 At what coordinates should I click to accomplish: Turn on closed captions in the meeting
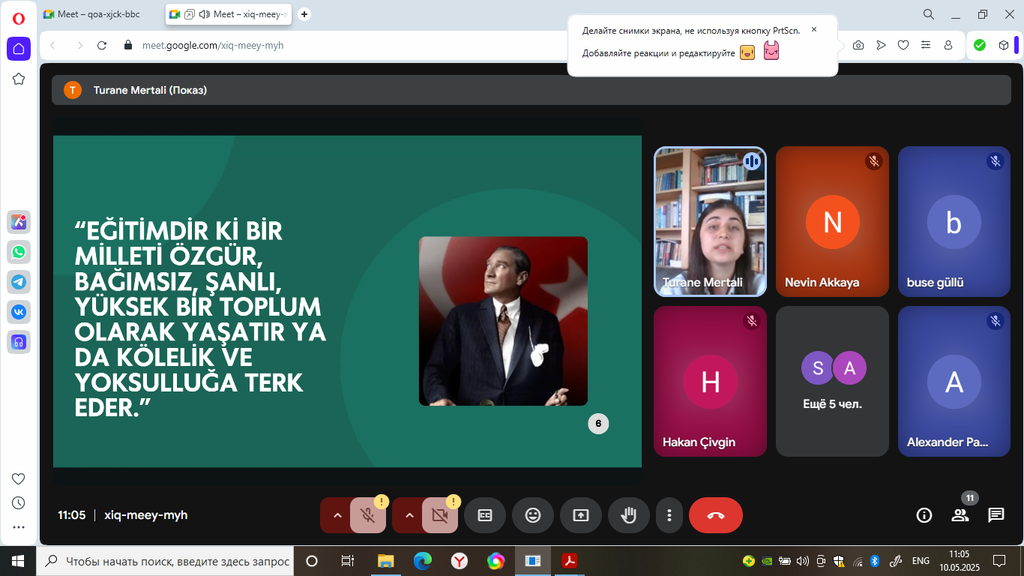click(485, 515)
